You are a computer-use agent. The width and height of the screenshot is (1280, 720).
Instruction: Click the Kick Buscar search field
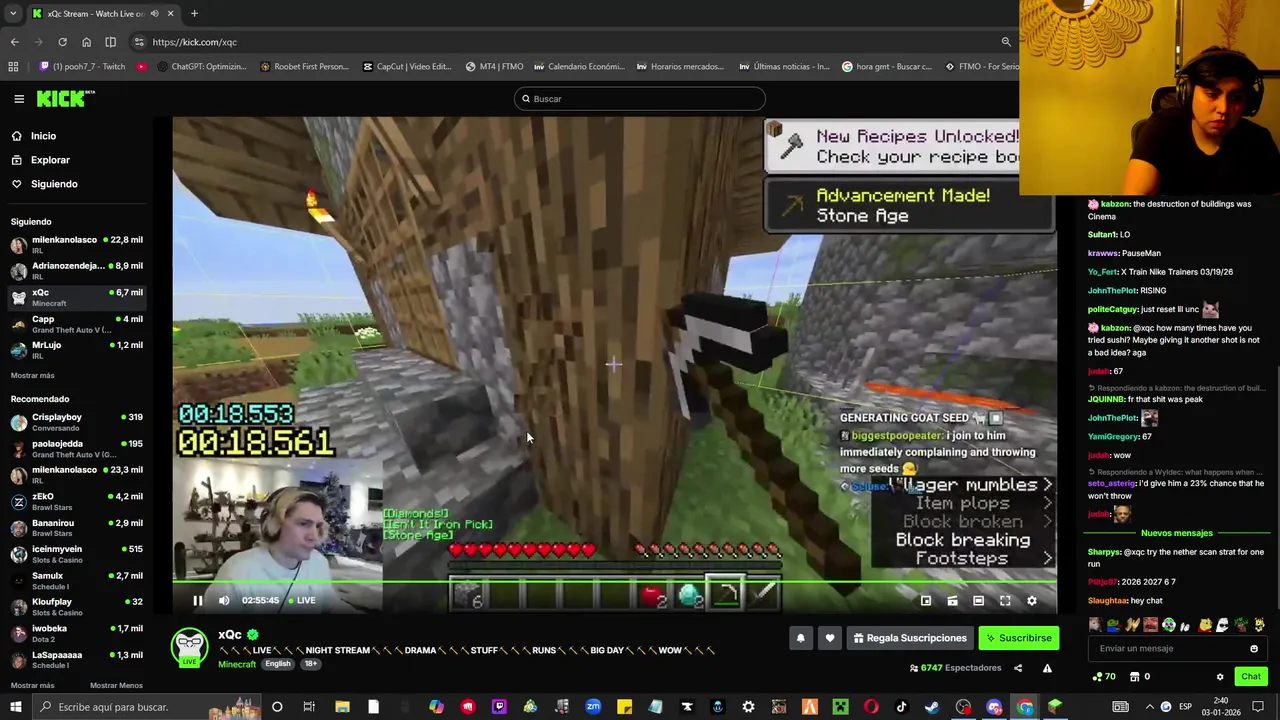(640, 99)
